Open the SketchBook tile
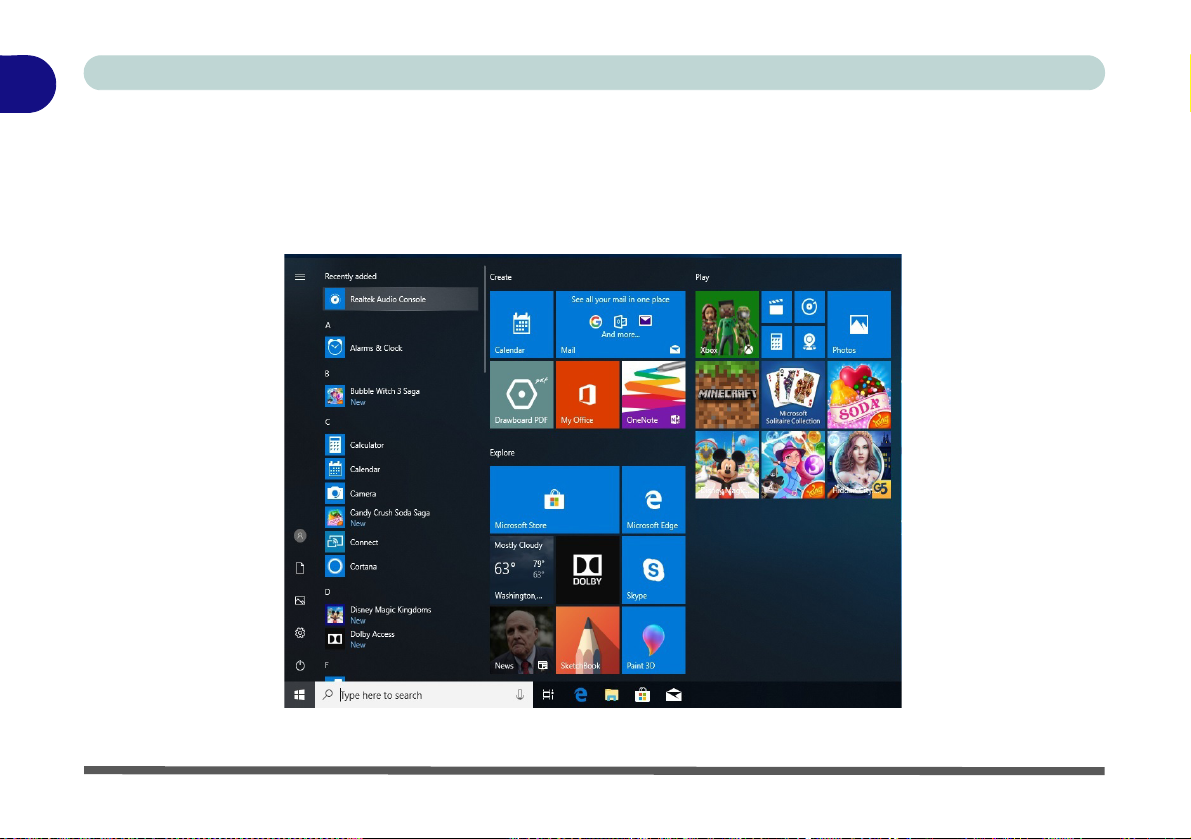 [588, 640]
